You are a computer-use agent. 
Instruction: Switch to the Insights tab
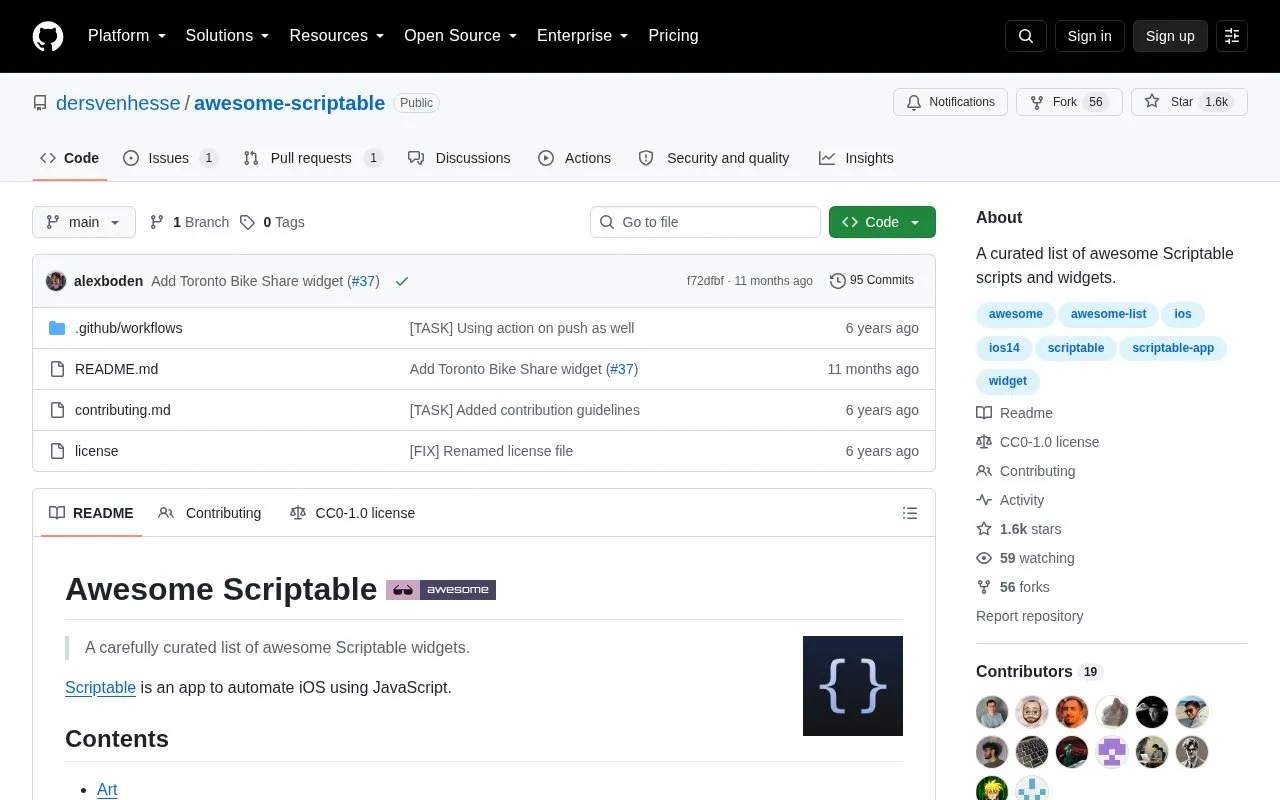pyautogui.click(x=856, y=158)
